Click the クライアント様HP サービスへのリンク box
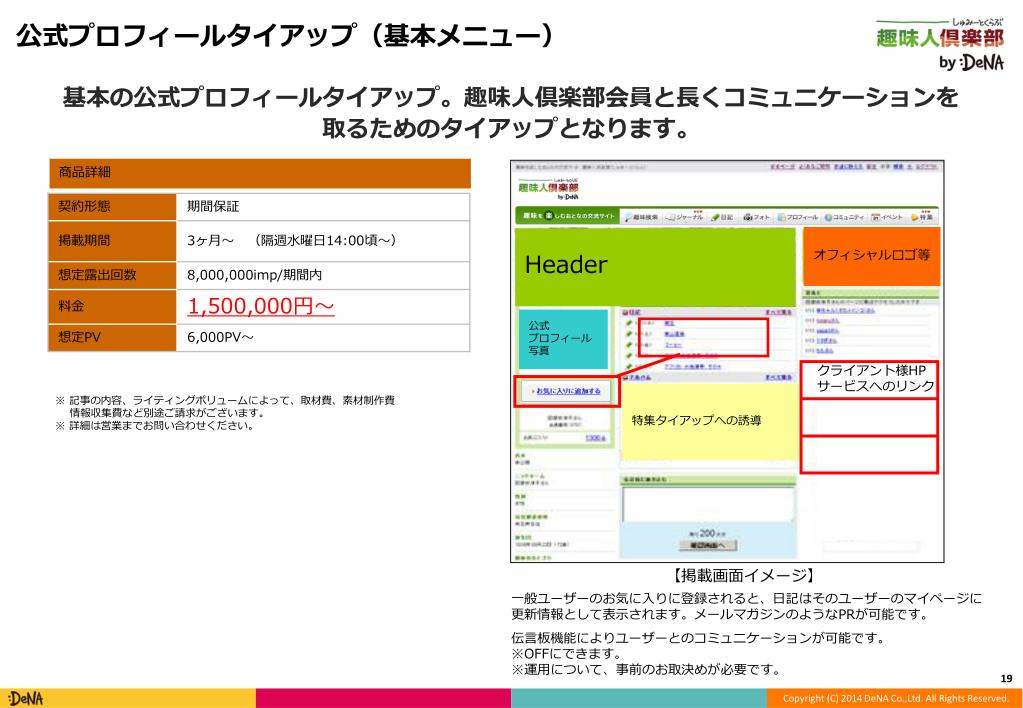The height and width of the screenshot is (708, 1023). [x=869, y=379]
